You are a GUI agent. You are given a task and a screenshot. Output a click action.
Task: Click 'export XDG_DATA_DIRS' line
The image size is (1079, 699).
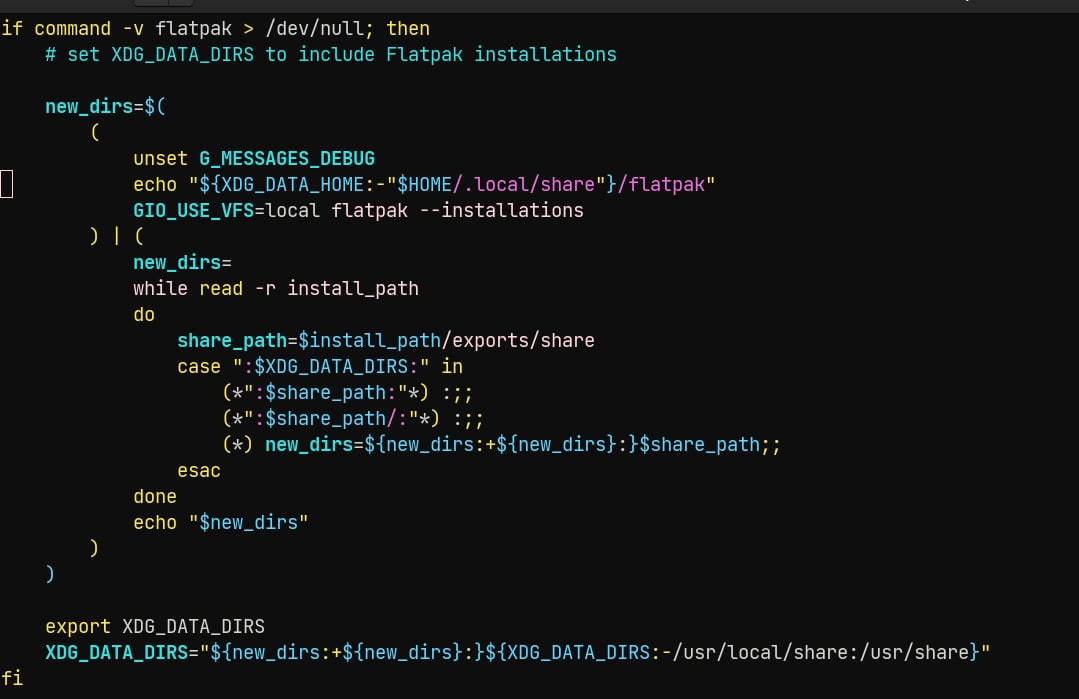pos(155,627)
